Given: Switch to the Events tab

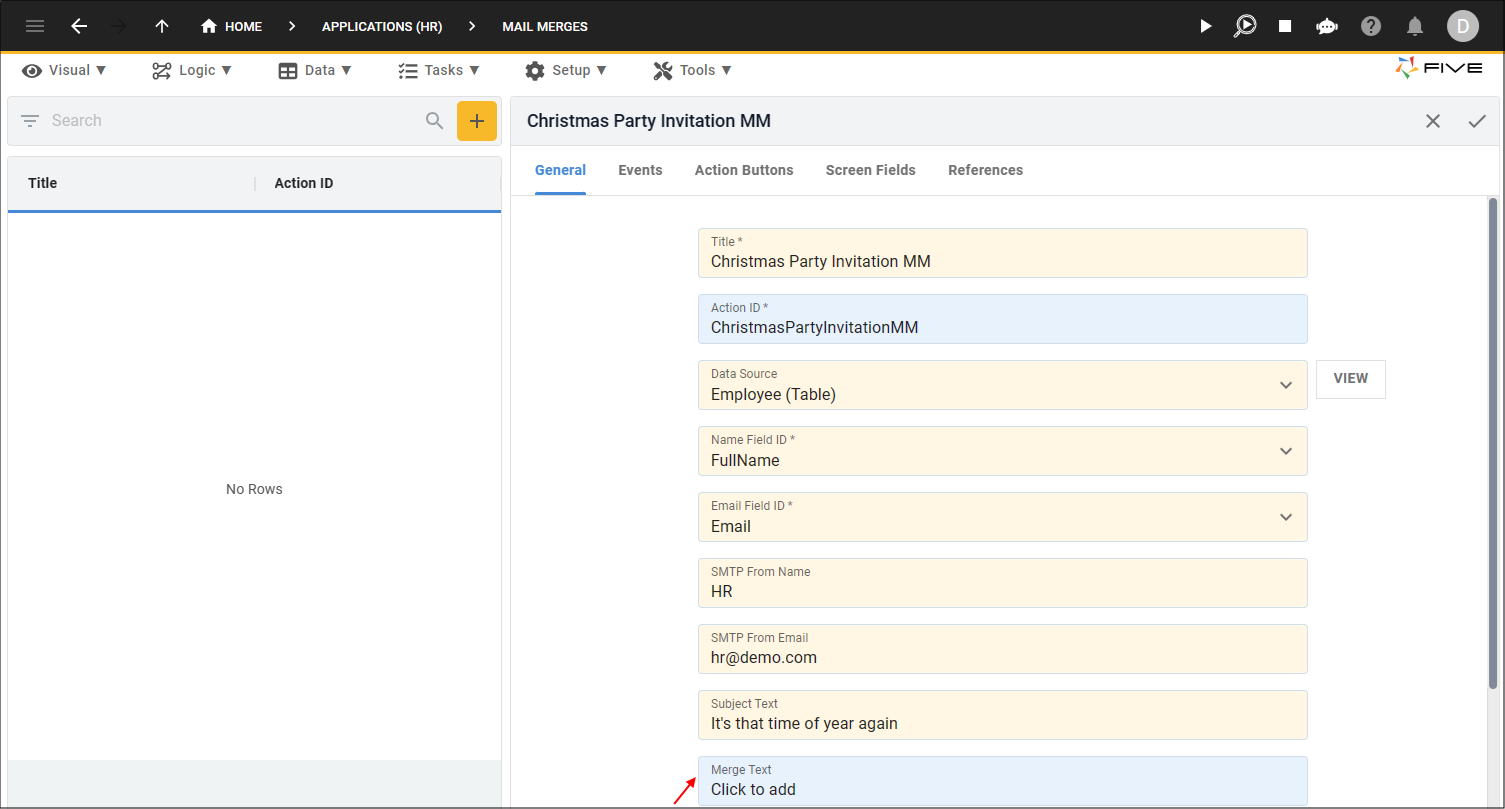Looking at the screenshot, I should [640, 170].
